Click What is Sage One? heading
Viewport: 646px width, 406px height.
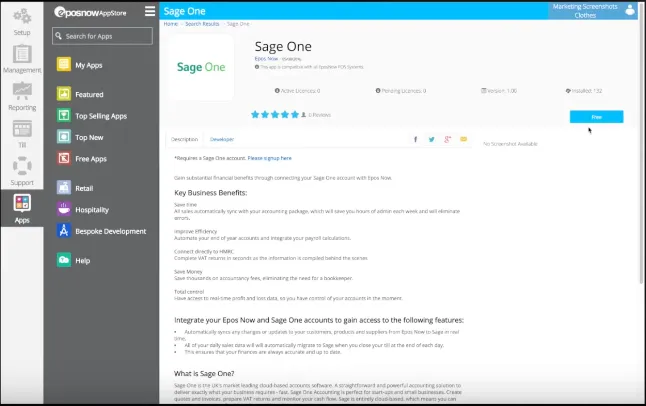[204, 373]
